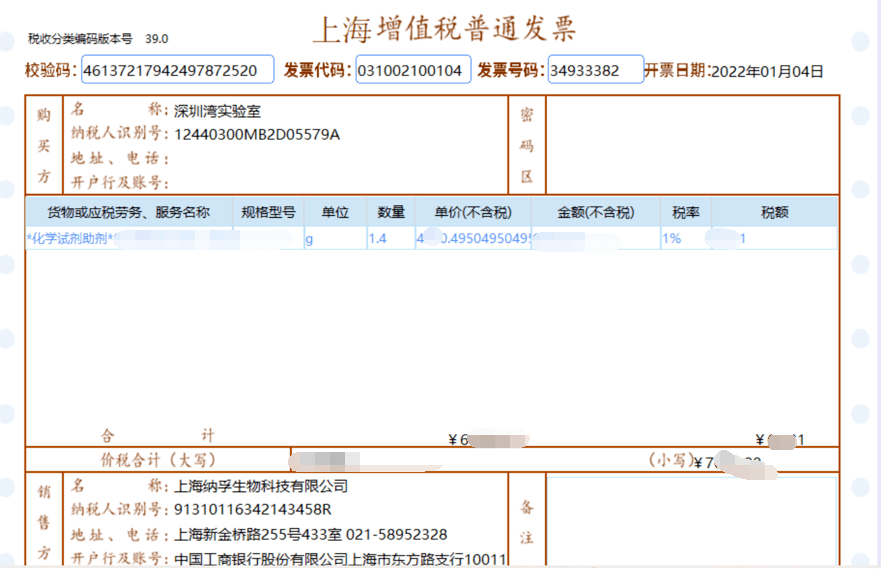Screen dimensions: 881x577
Task: Select the seller name 上海纳孚生物科技有限公司
Action: click(261, 486)
